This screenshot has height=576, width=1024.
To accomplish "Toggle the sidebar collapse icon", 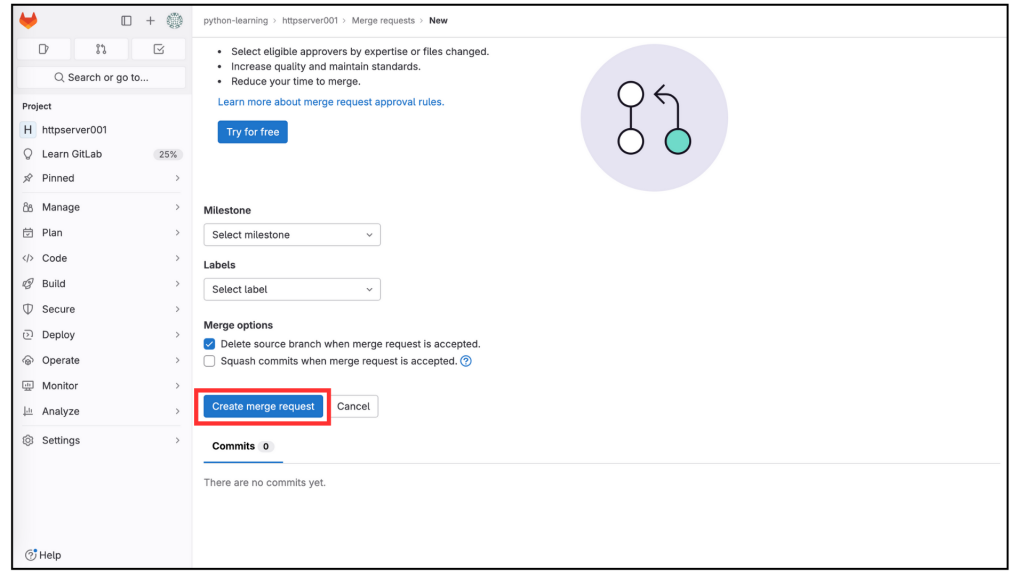I will point(126,21).
